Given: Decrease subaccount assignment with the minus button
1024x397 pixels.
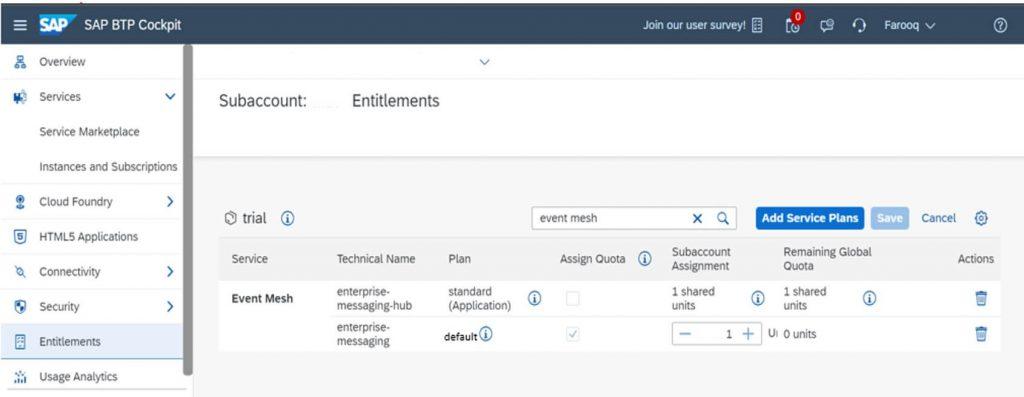Looking at the screenshot, I should [684, 334].
